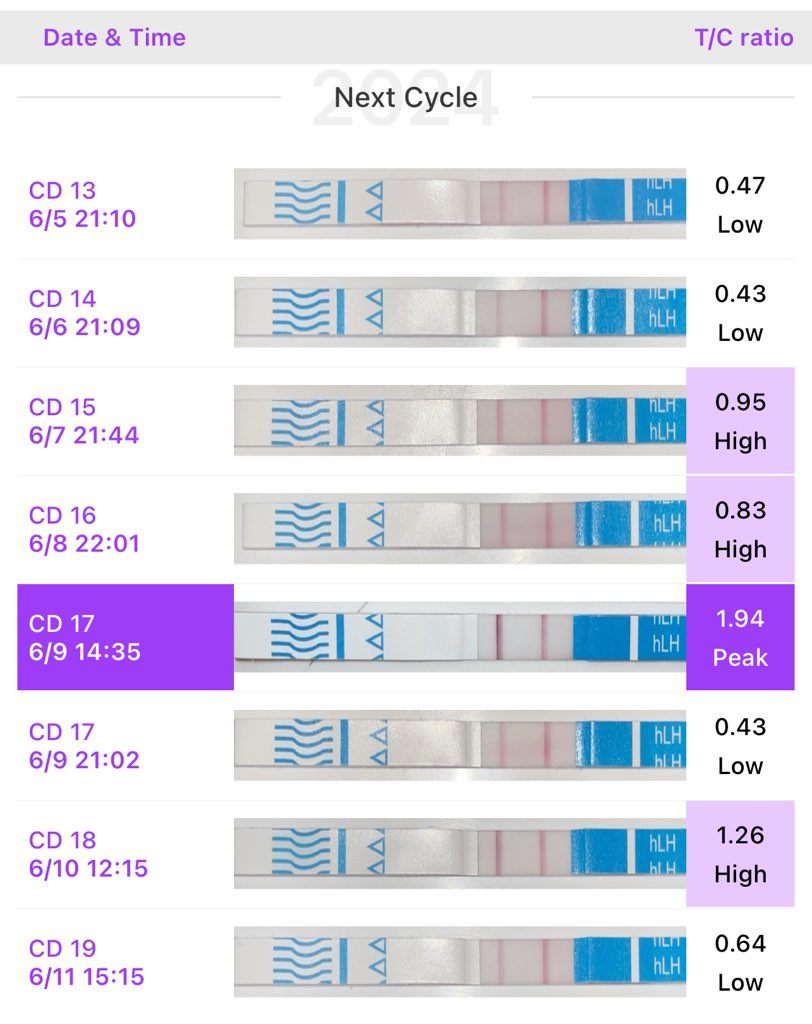The width and height of the screenshot is (812, 1024).
Task: Tap the Peak day strip image
Action: [460, 637]
